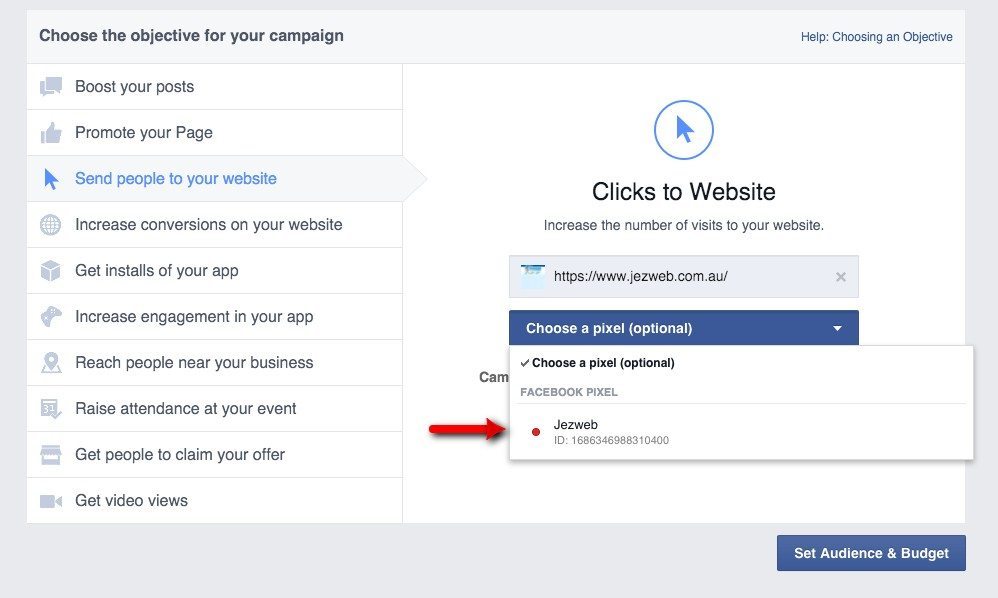Click the globe icon for website conversions

coord(51,225)
